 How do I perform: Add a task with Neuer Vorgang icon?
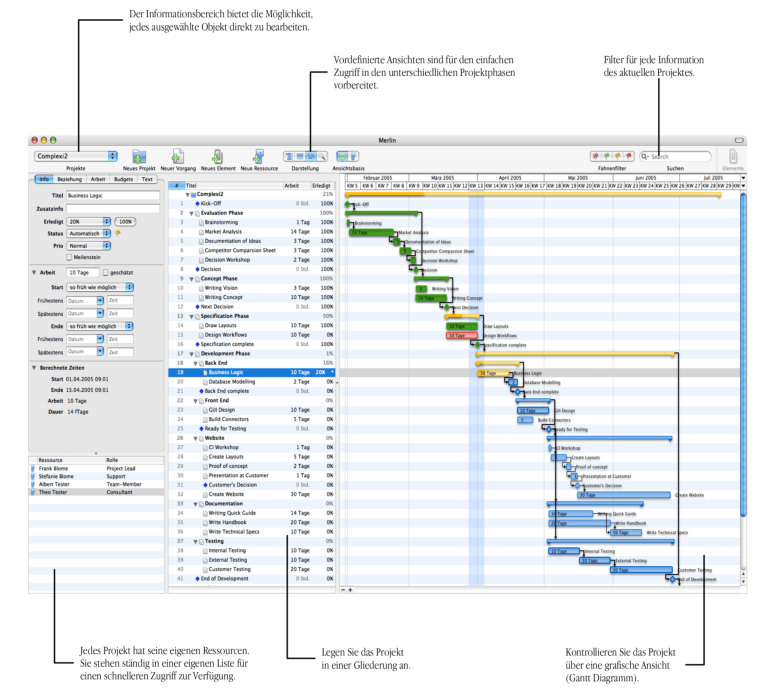coord(177,157)
